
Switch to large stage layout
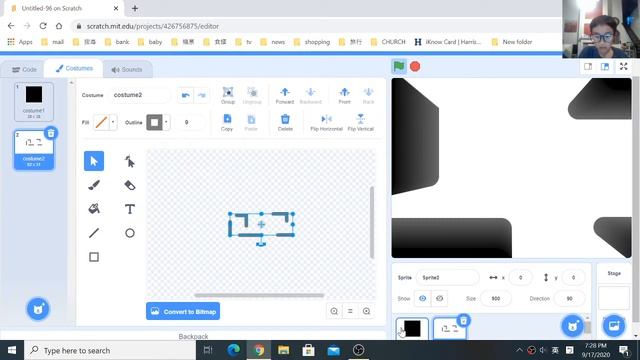click(605, 67)
